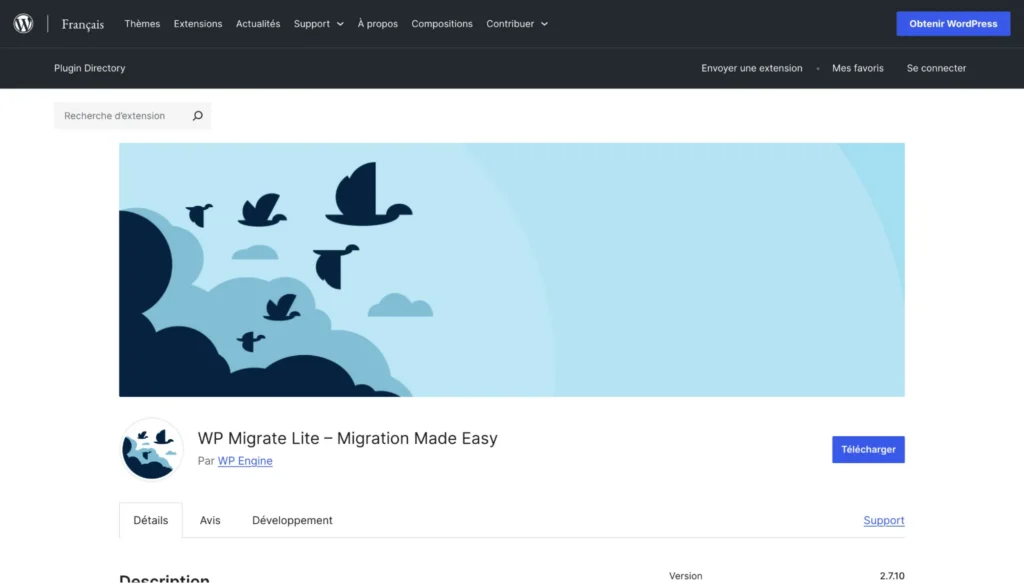1024x583 pixels.
Task: Open the À propos page
Action: [x=377, y=24]
